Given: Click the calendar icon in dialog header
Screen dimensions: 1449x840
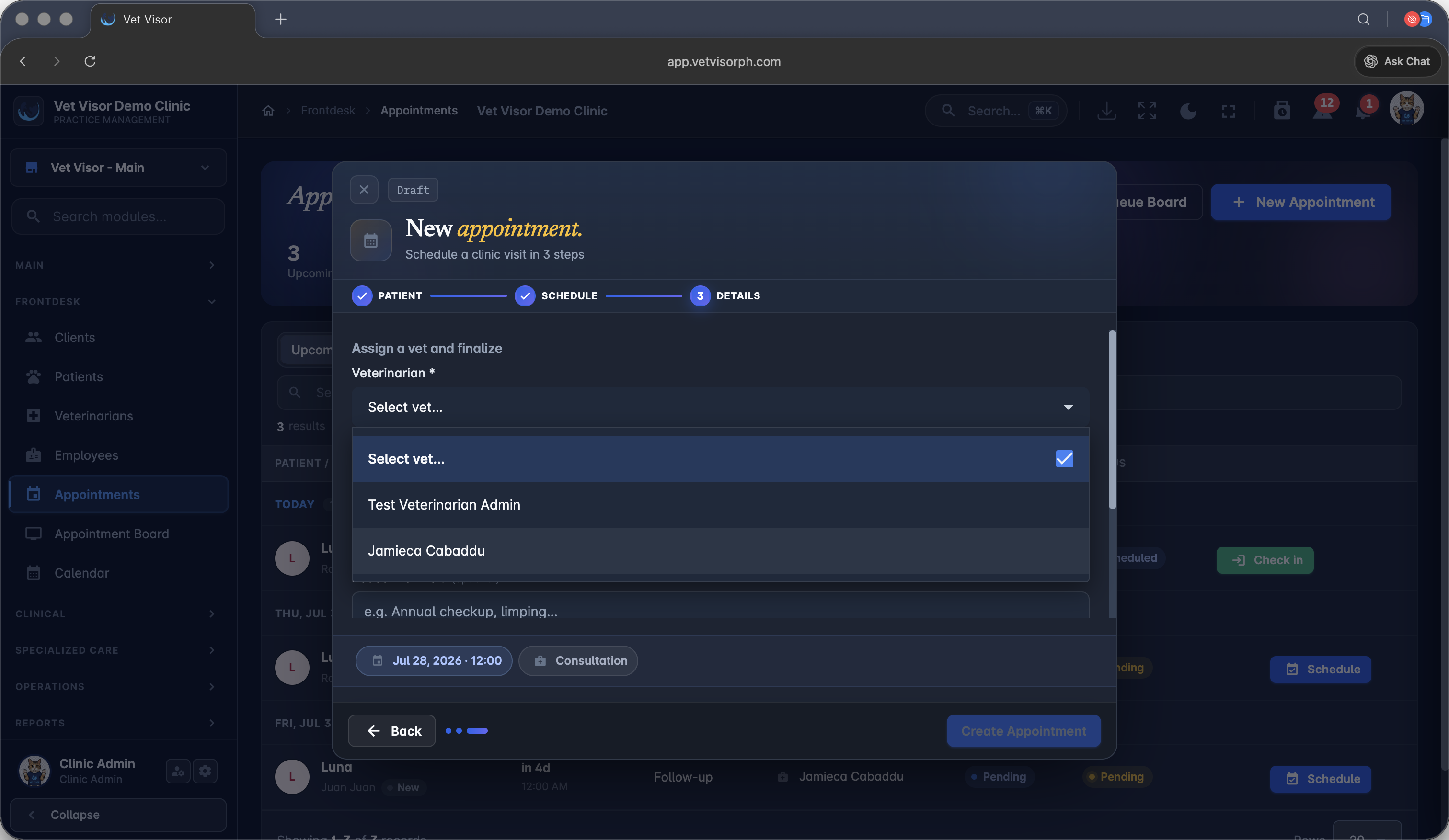Looking at the screenshot, I should pyautogui.click(x=371, y=240).
